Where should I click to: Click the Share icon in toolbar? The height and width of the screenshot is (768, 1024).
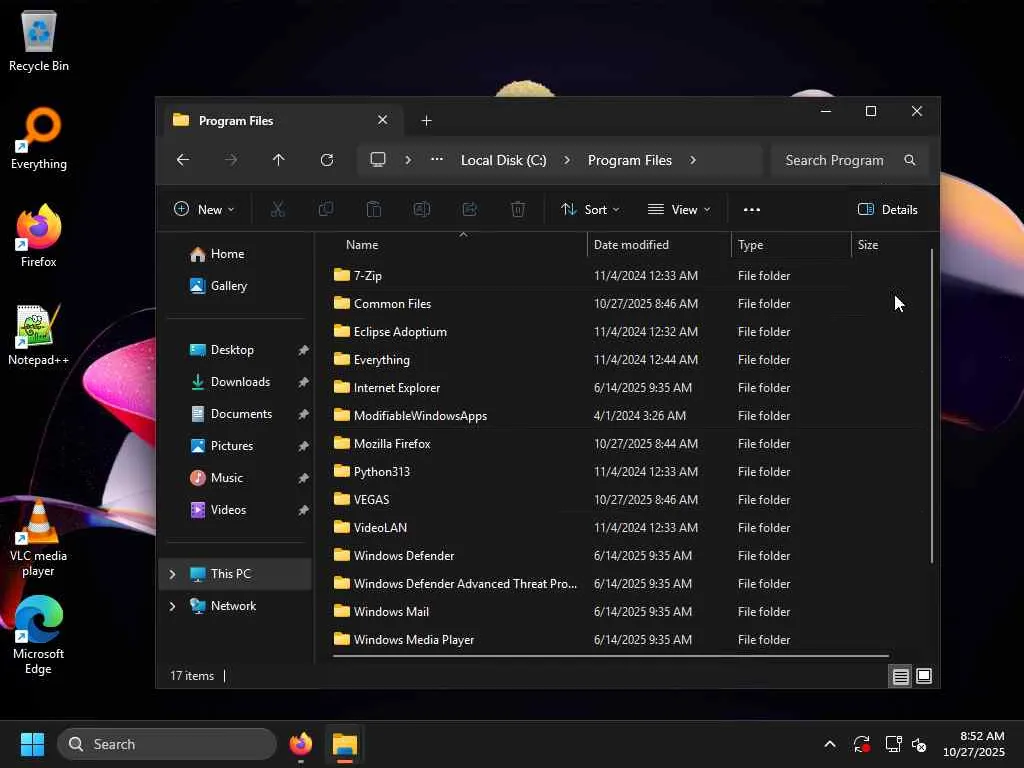point(470,209)
